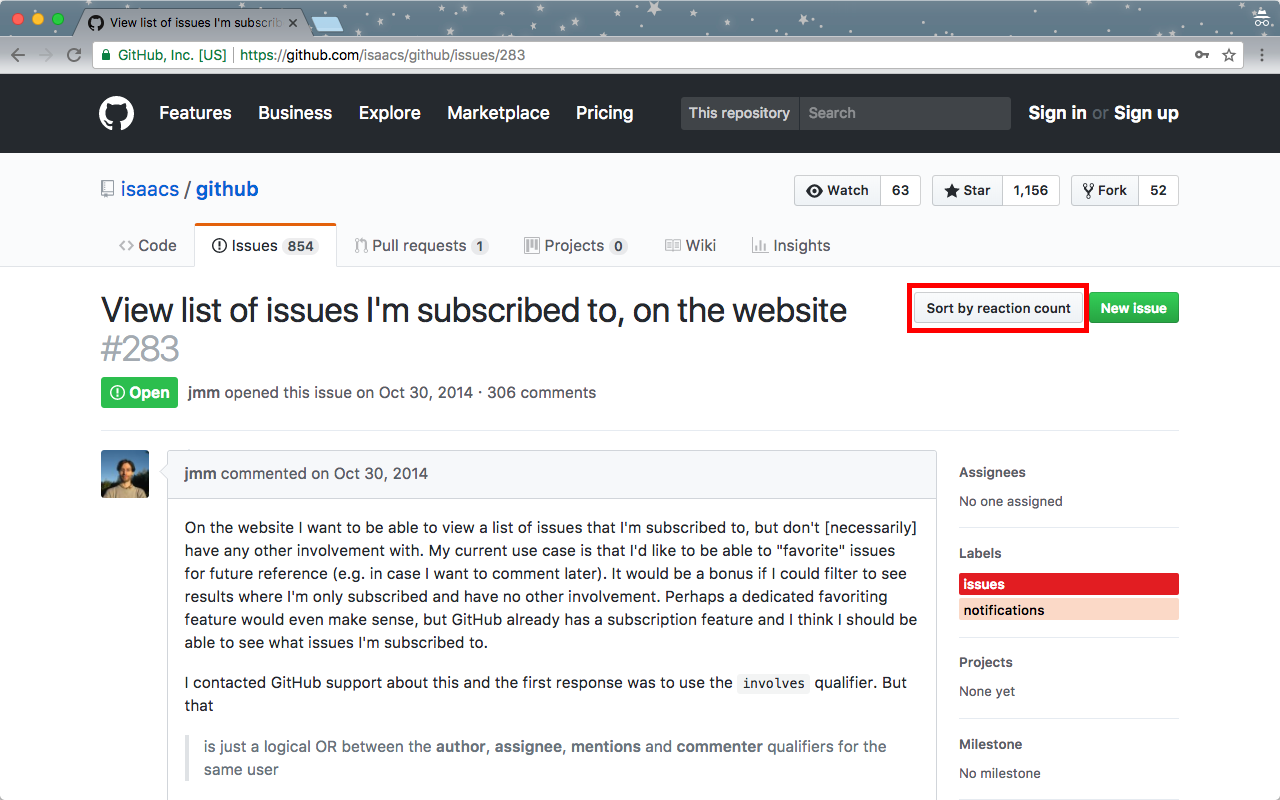The height and width of the screenshot is (800, 1280).
Task: Switch to the Pull requests tab
Action: pos(421,245)
